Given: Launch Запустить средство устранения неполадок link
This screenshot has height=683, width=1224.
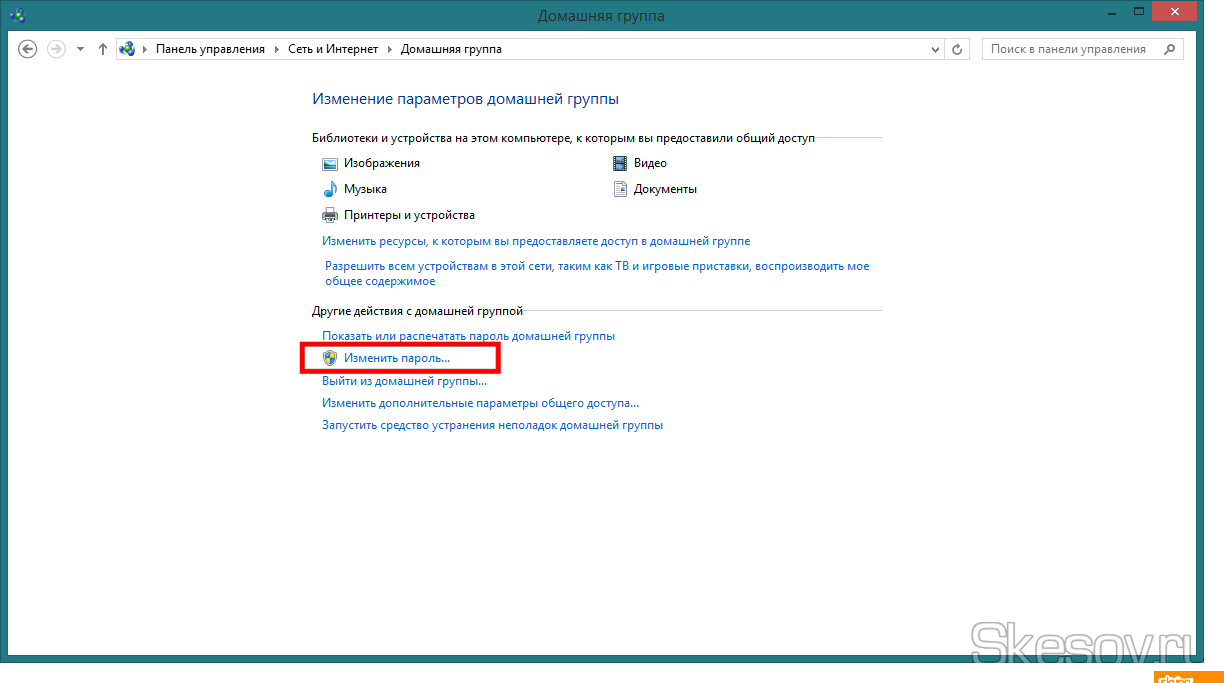Looking at the screenshot, I should (x=492, y=425).
